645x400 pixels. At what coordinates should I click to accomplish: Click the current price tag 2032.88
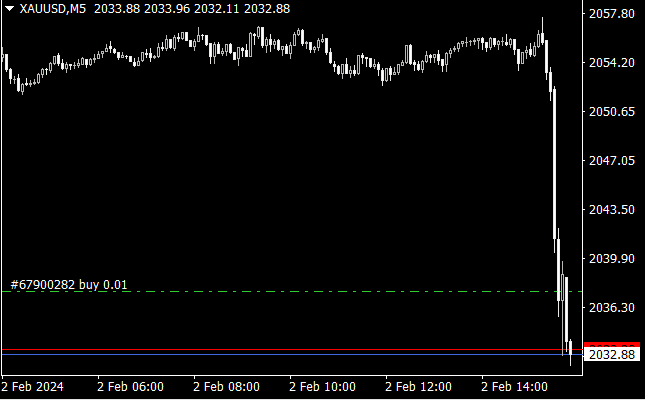click(612, 355)
